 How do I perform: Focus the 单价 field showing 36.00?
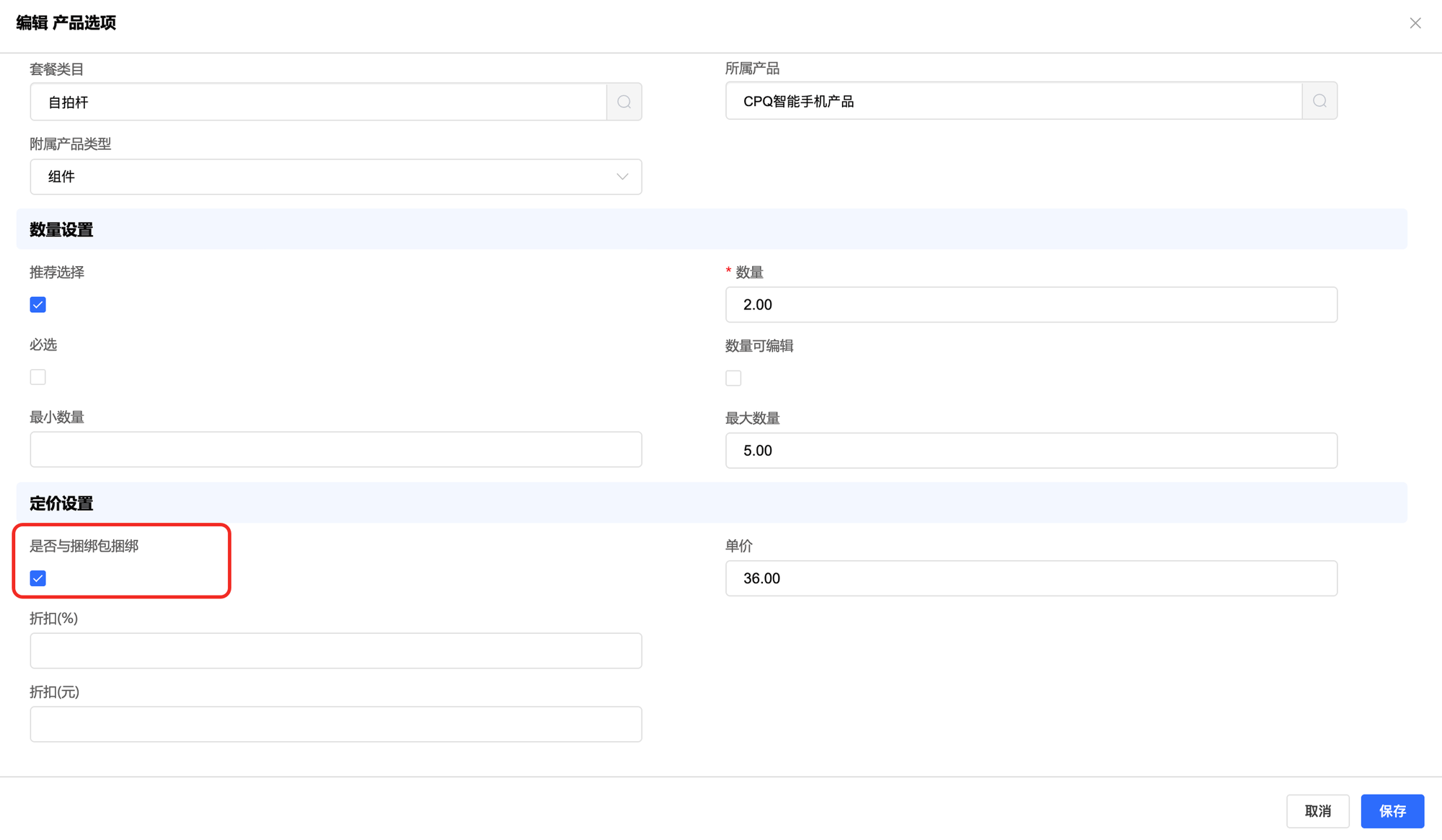coord(1031,578)
